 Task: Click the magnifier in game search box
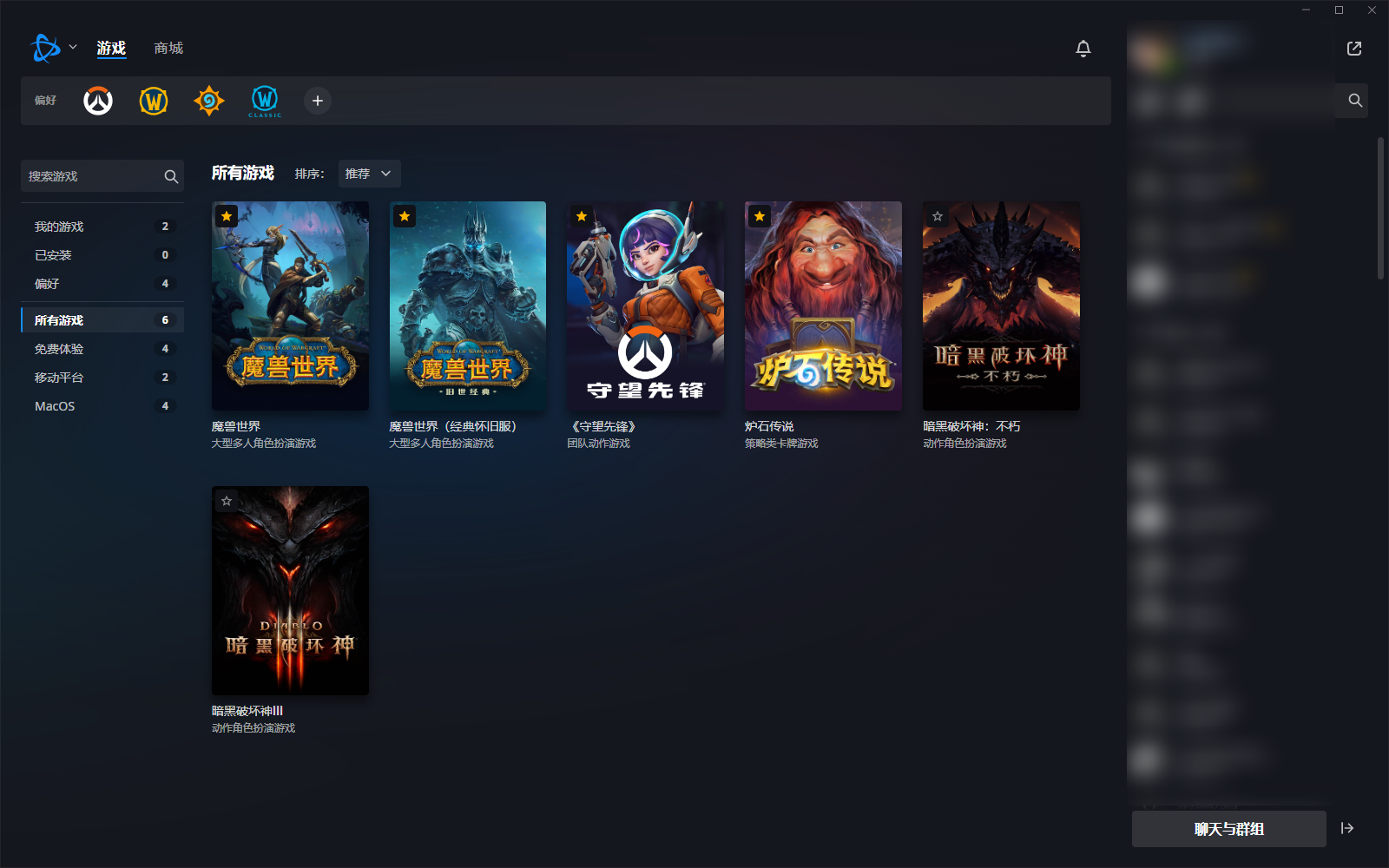(x=171, y=176)
